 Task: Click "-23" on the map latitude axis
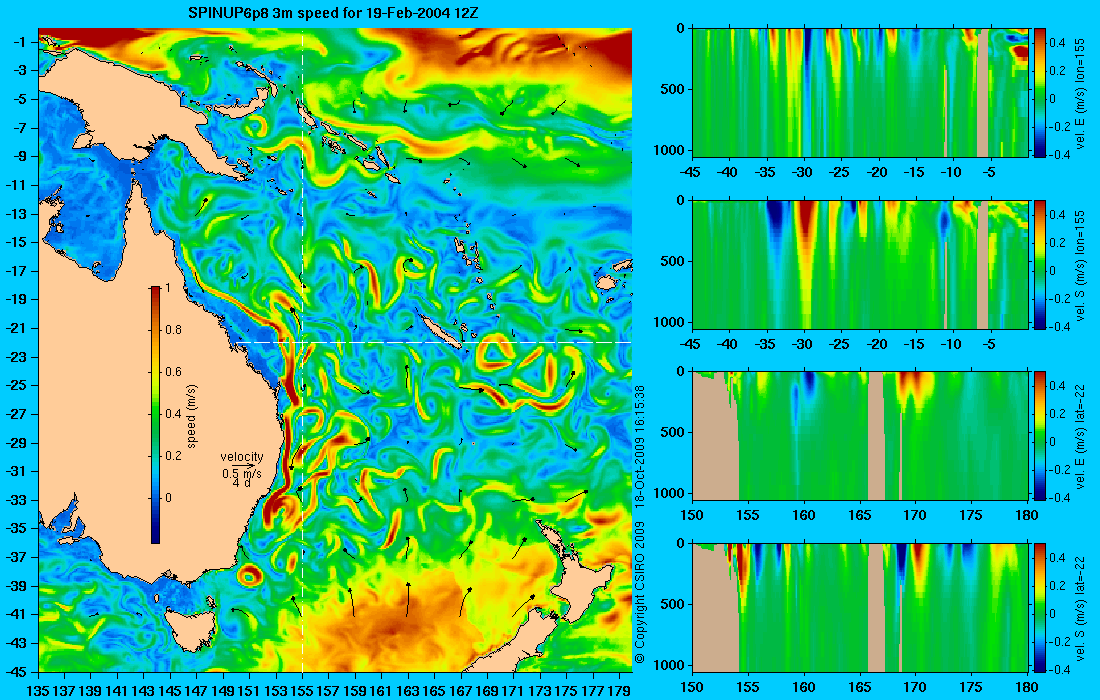(17, 356)
